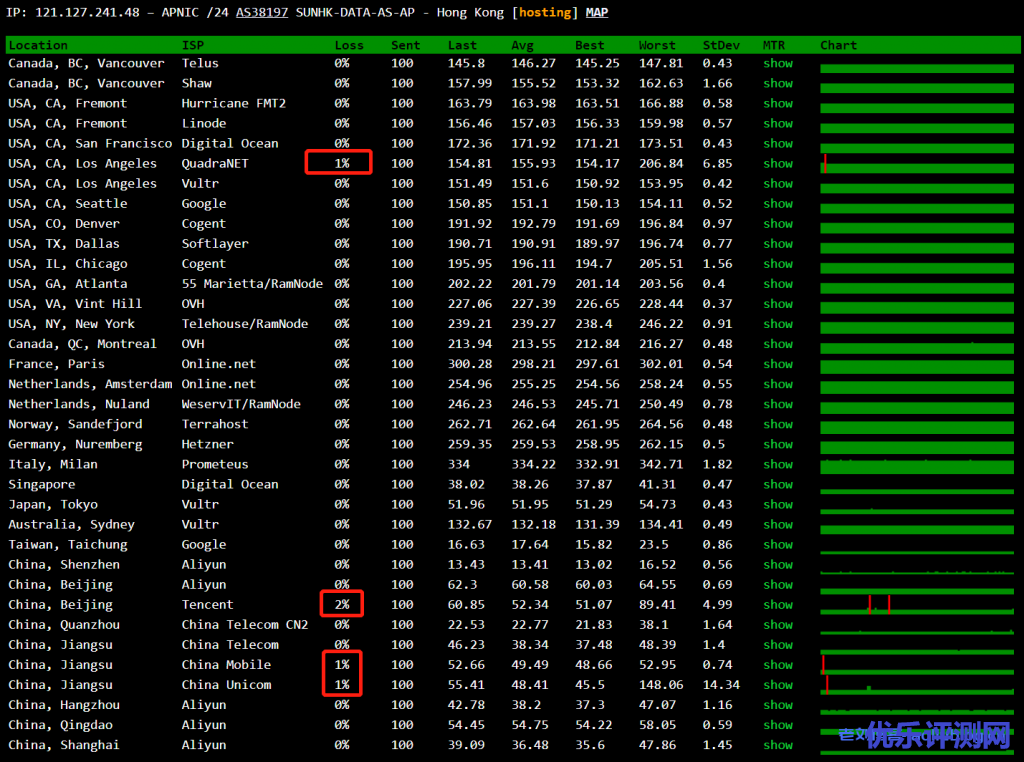The image size is (1024, 762).
Task: Show MTR for Hetzner Nuremberg row
Action: click(777, 444)
